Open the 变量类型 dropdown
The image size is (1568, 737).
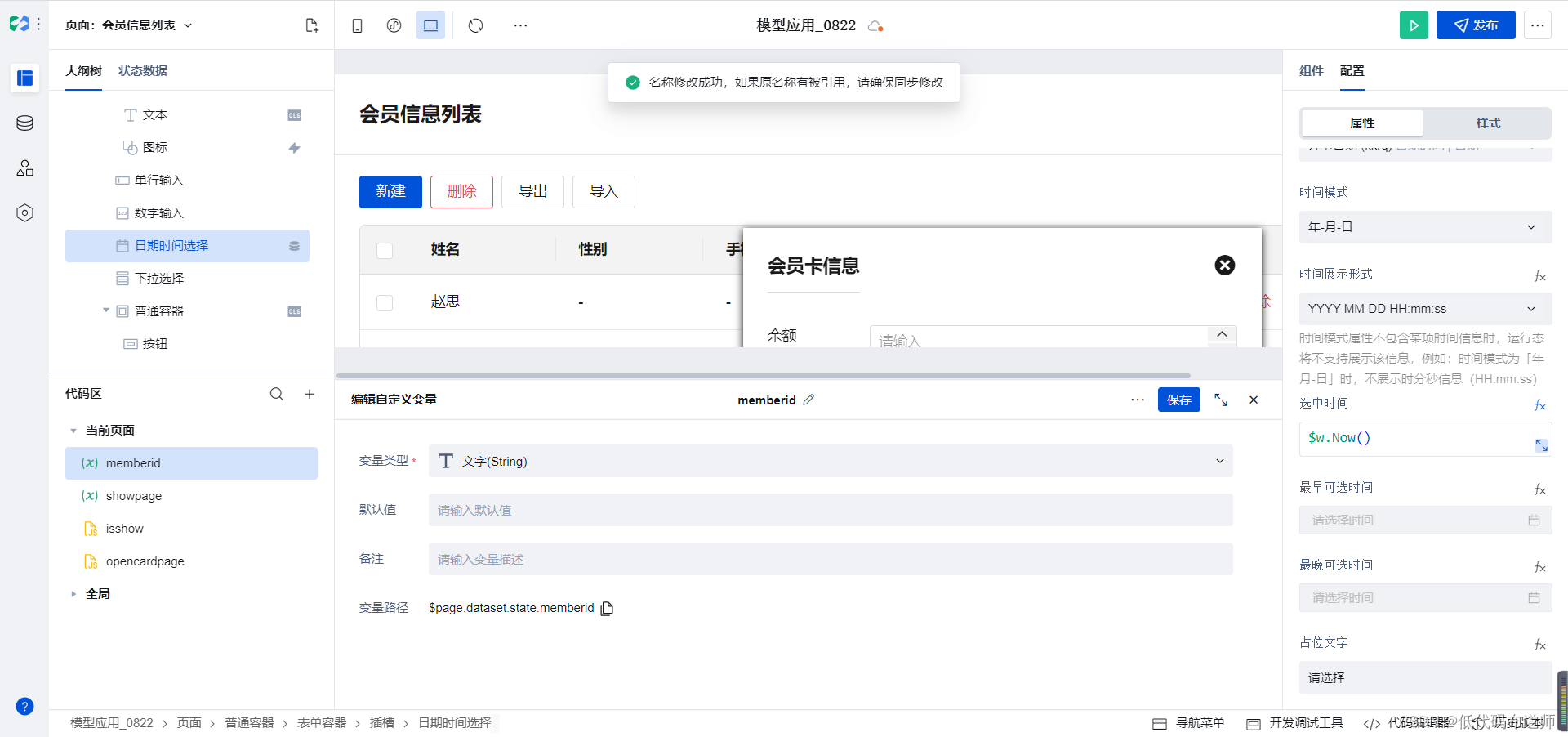click(831, 461)
